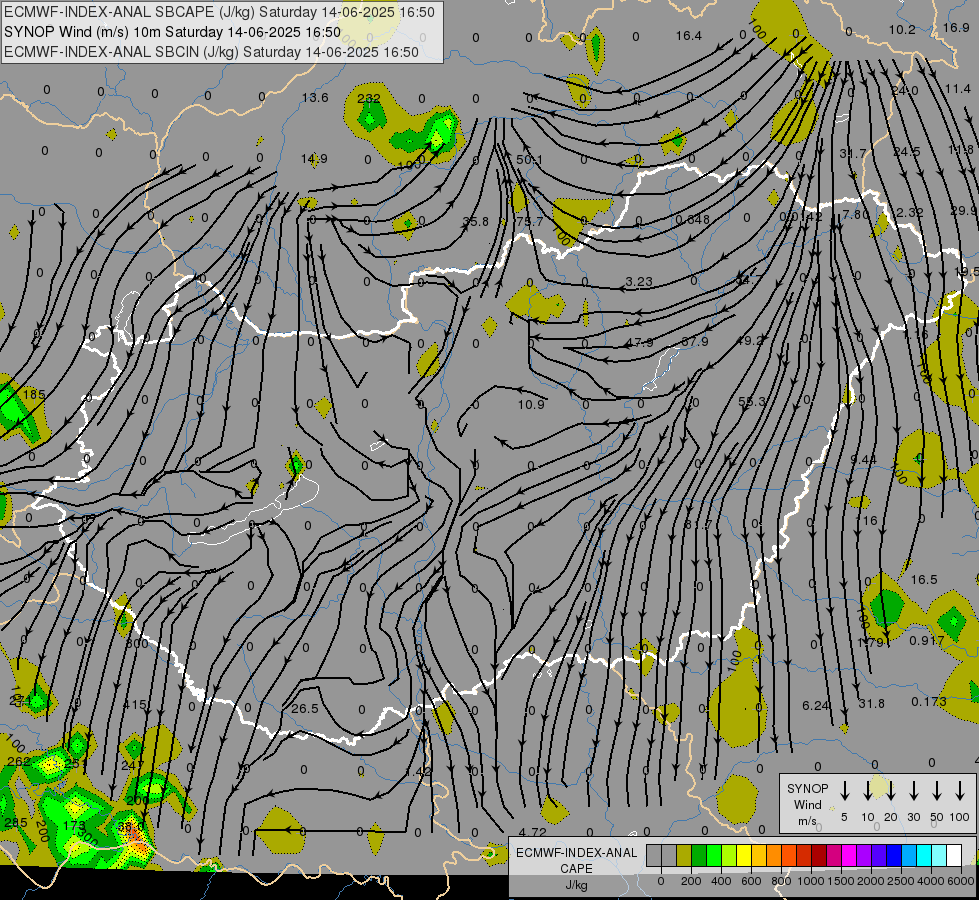
Task: Click the 10.2 value on map
Action: pos(902,29)
